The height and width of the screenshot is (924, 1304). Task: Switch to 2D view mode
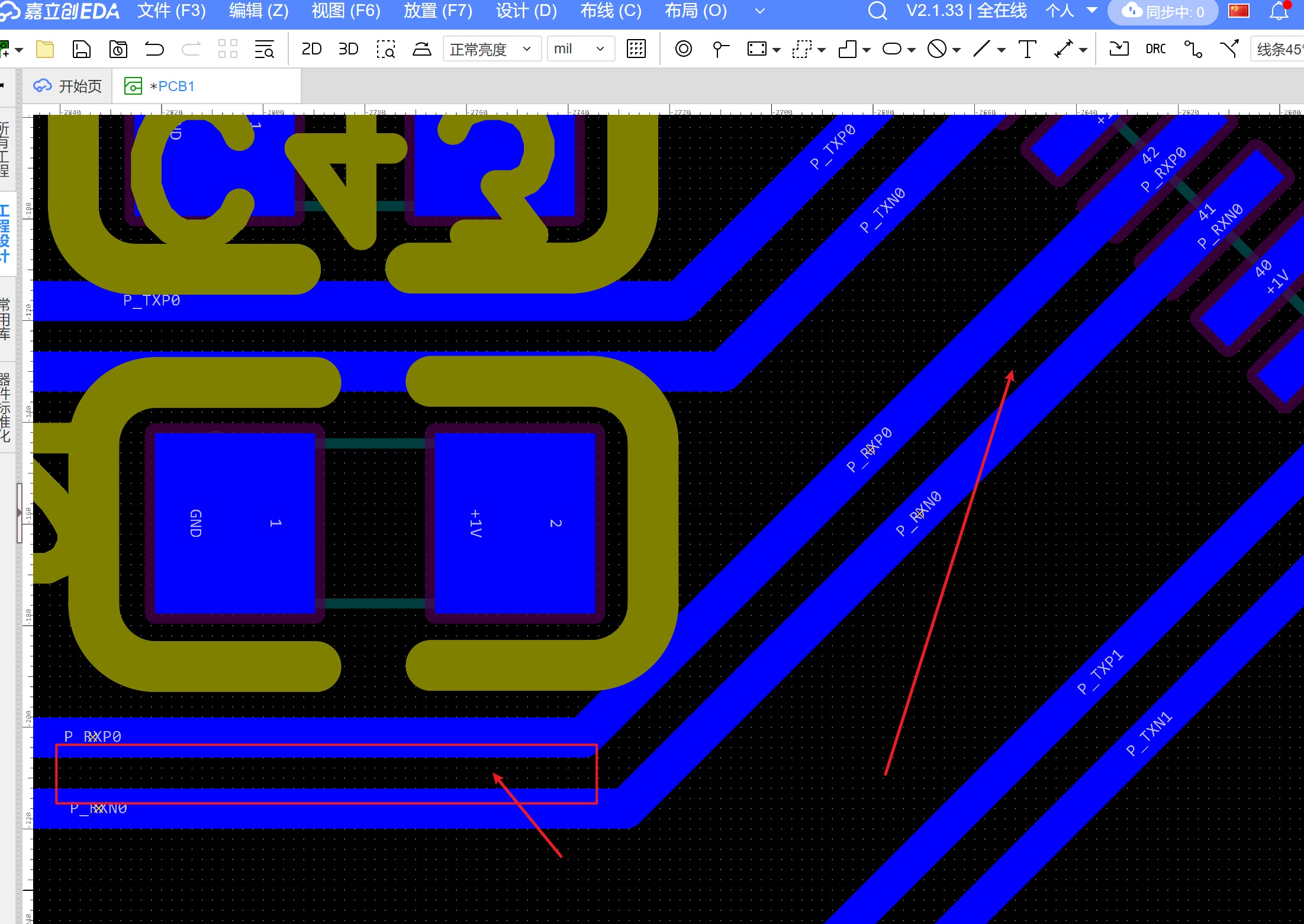tap(311, 49)
